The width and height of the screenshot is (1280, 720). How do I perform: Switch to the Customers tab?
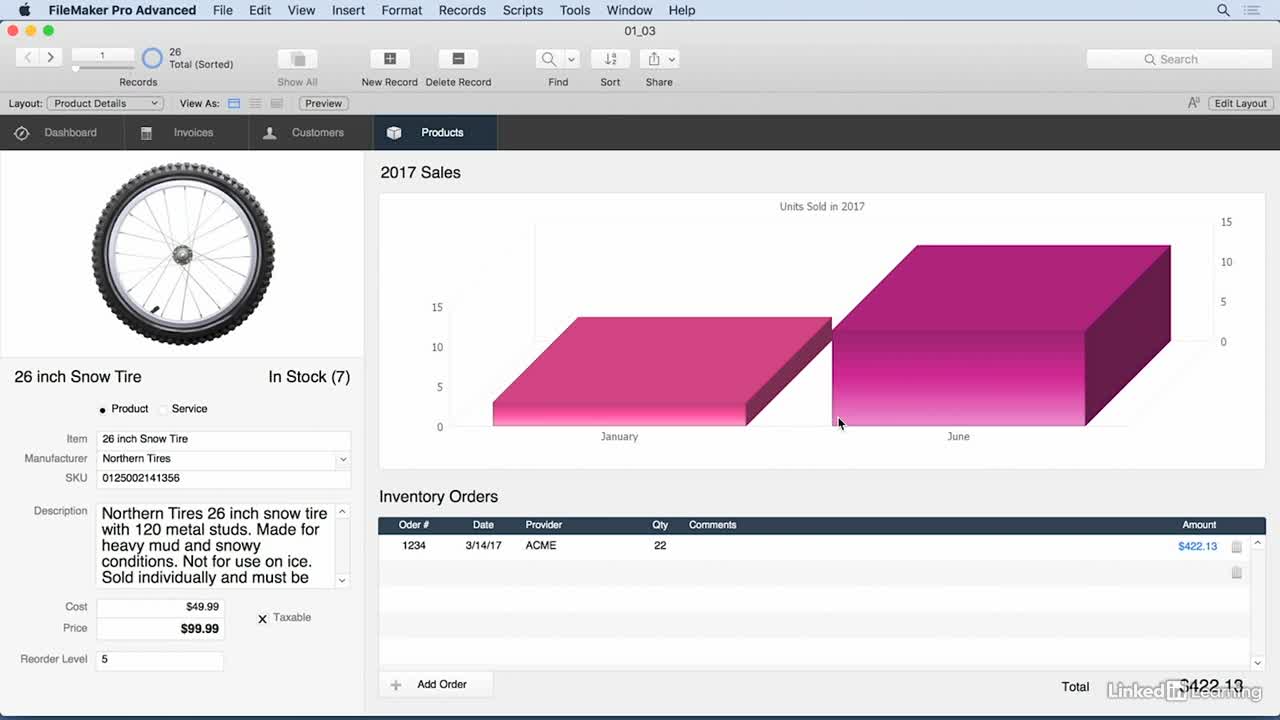click(x=310, y=133)
